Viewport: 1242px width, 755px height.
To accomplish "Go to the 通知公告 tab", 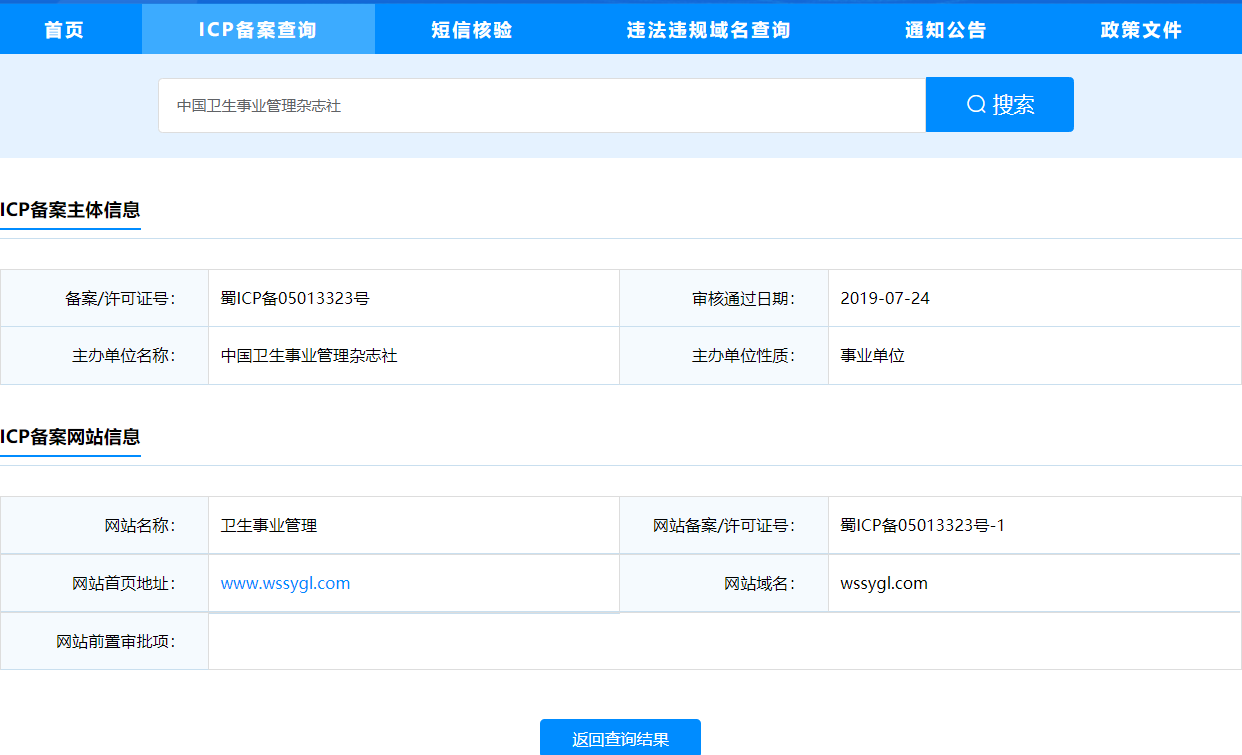I will (x=946, y=30).
